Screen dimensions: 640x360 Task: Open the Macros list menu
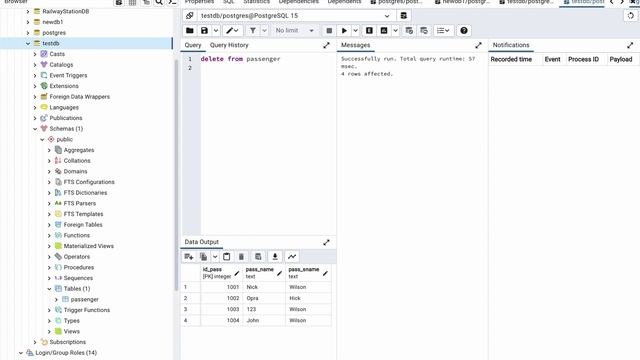click(x=443, y=31)
